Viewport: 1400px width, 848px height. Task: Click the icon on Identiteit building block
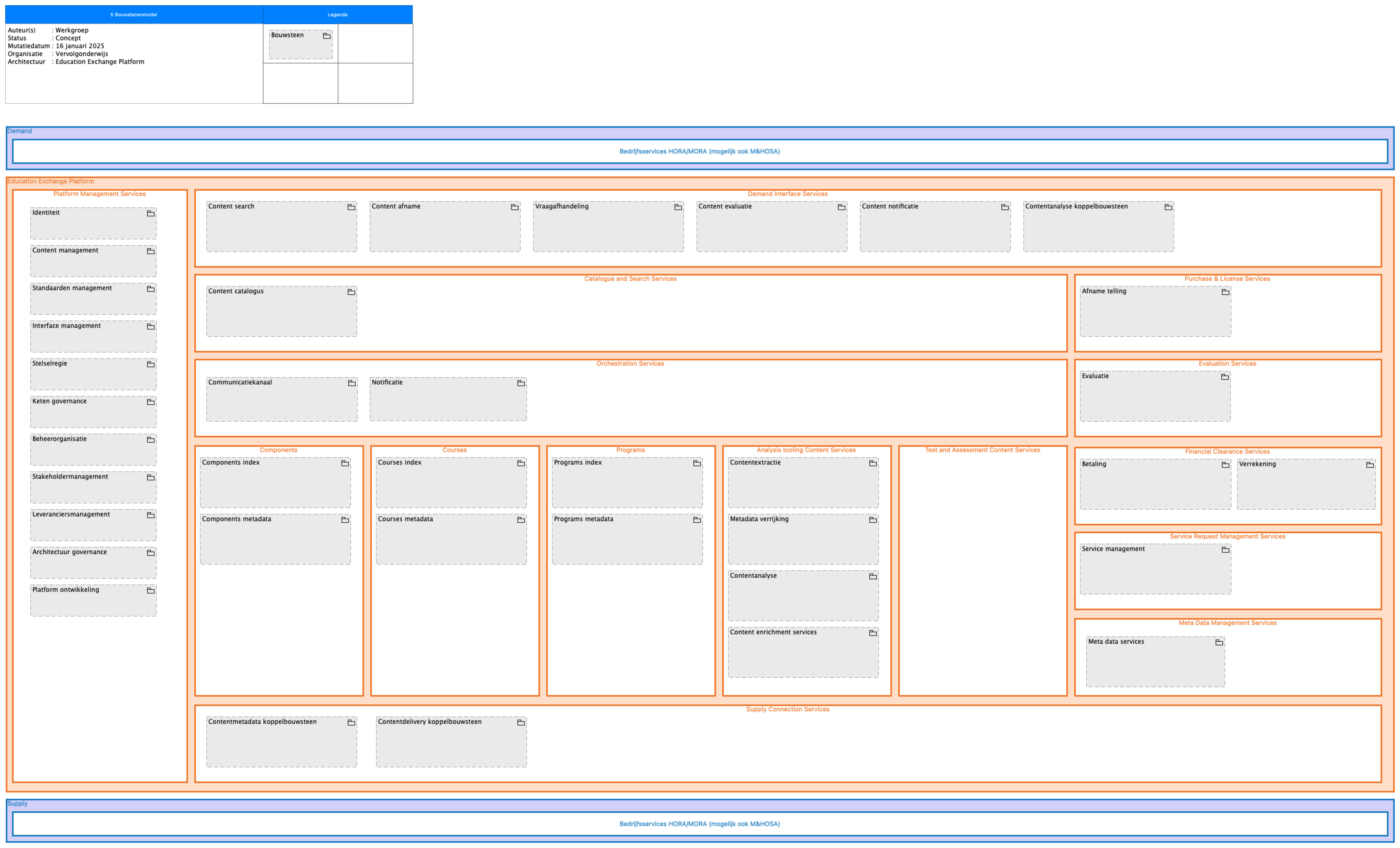point(151,214)
